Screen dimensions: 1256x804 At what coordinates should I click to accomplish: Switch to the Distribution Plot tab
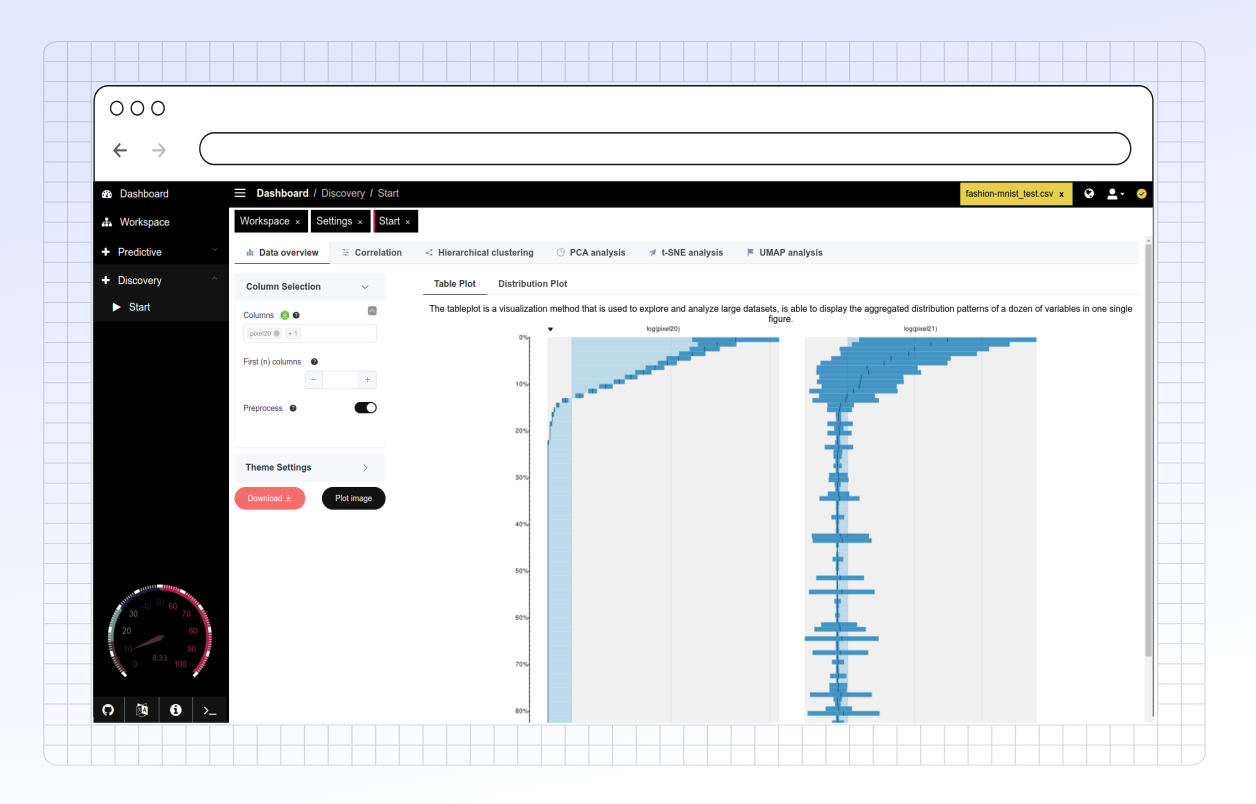(x=532, y=284)
